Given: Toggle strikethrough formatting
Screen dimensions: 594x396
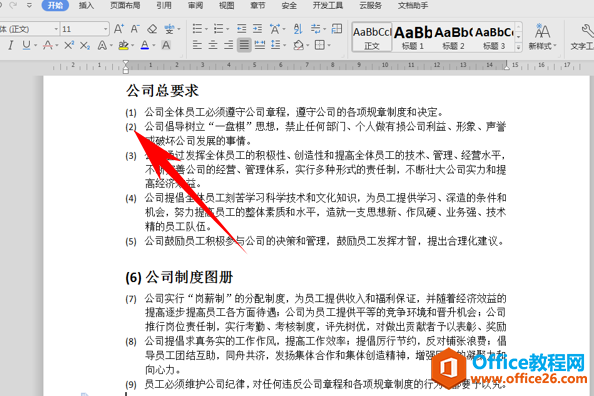Looking at the screenshot, I should (x=47, y=45).
